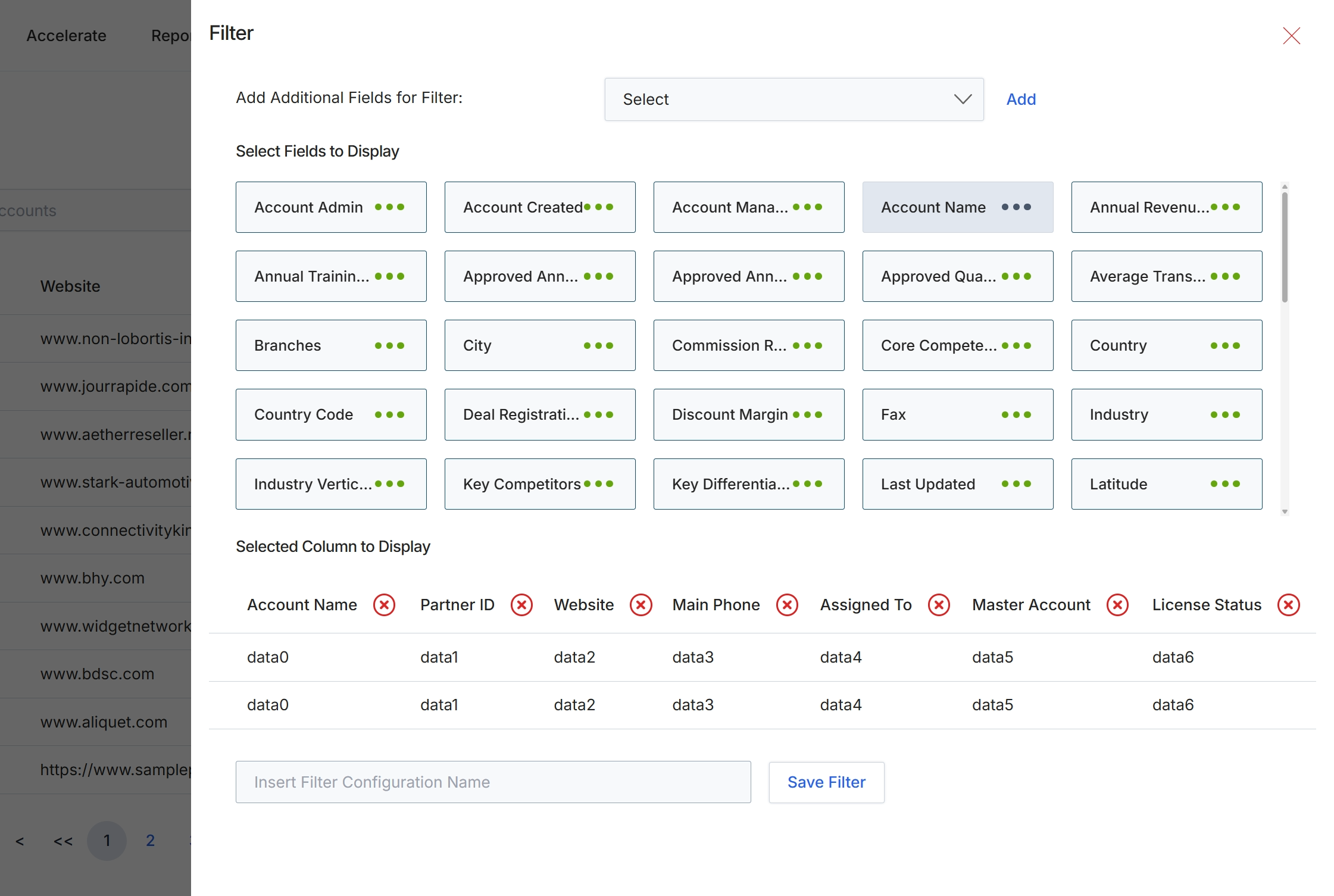Remove the Assigned To selected column

point(939,605)
